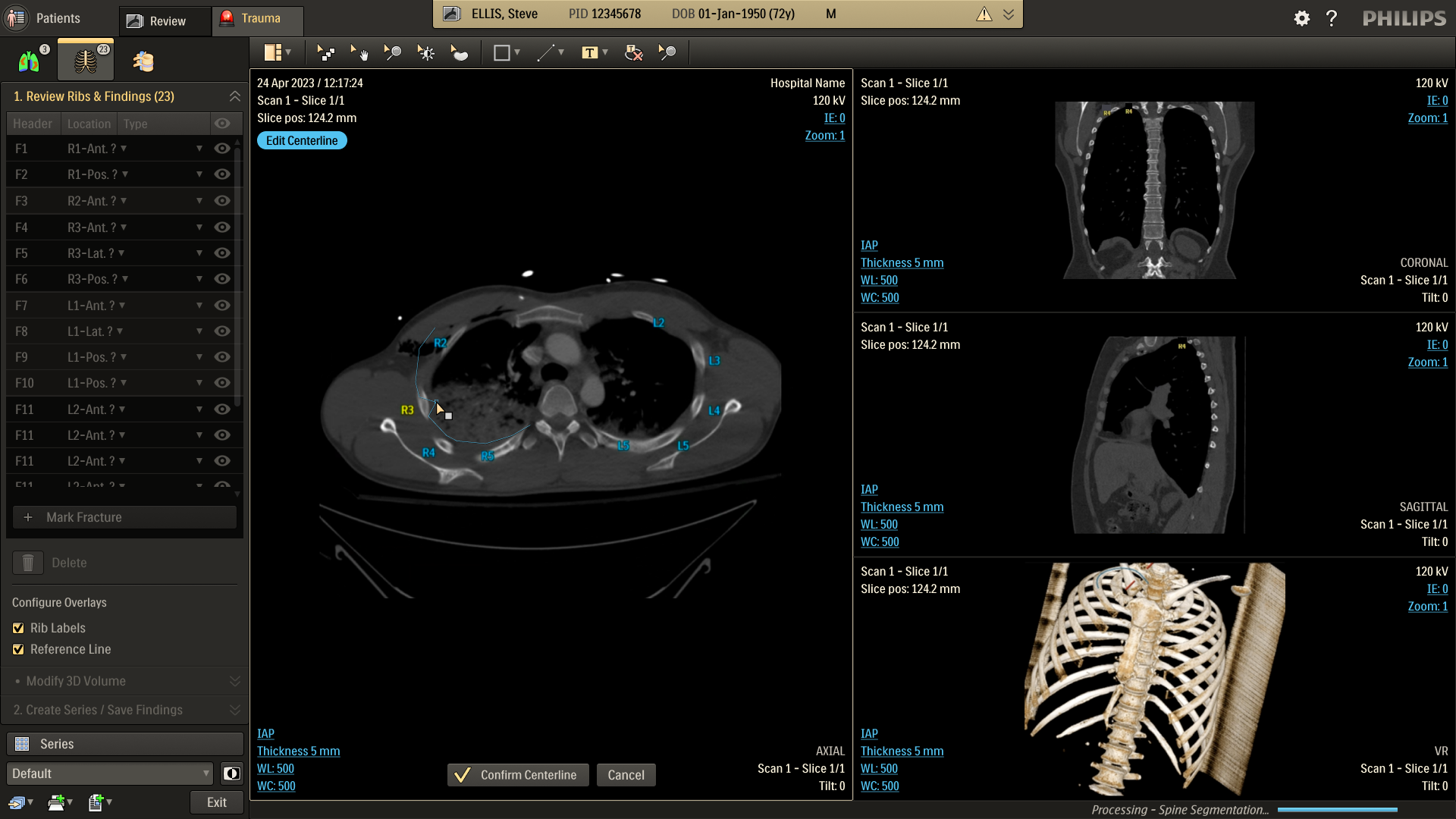
Task: Click the axial Thickness 5 mm link
Action: [x=298, y=751]
